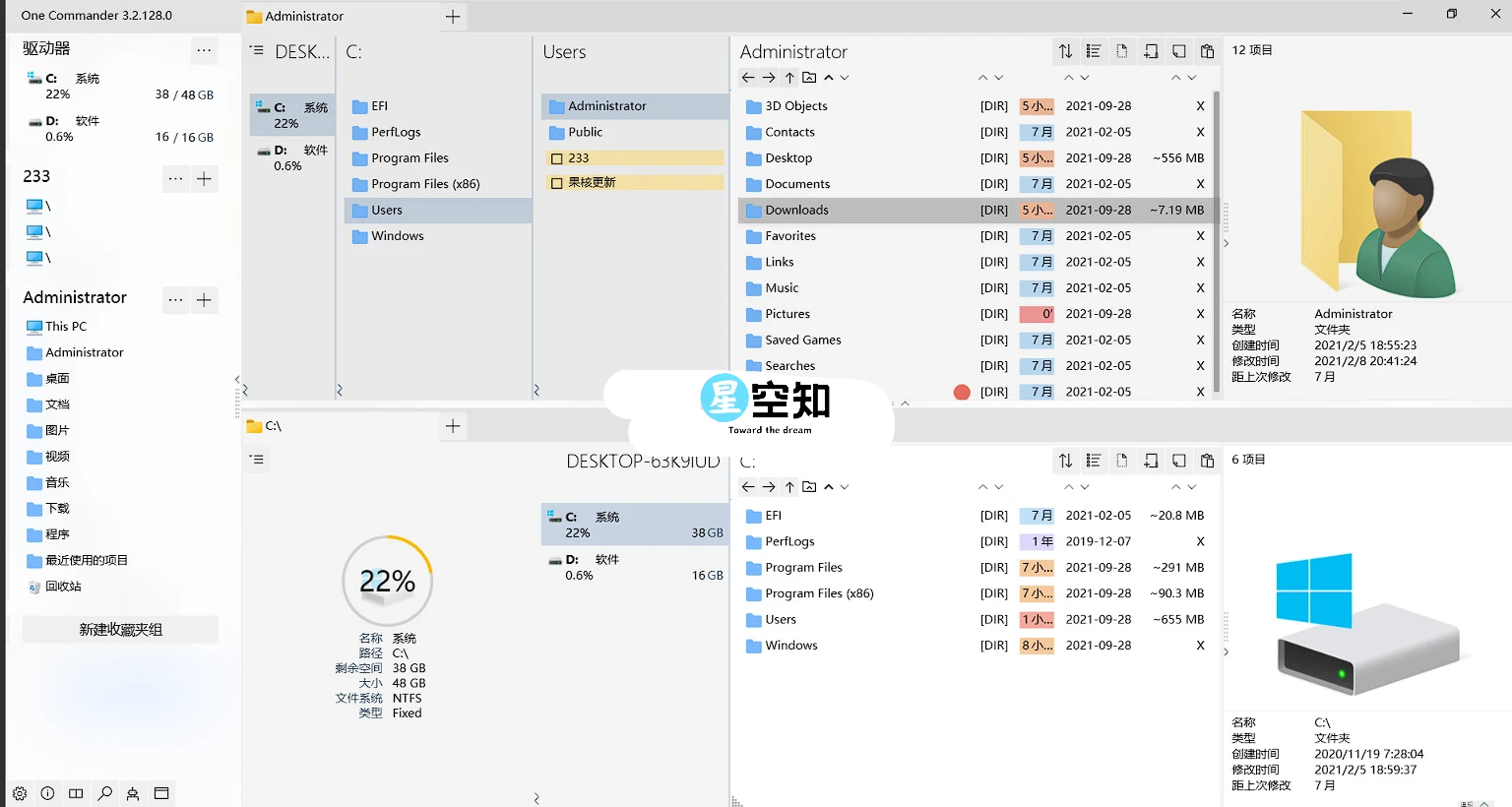Click the new folder icon in the toolbar
Viewport: 1512px width, 807px height.
click(1151, 50)
